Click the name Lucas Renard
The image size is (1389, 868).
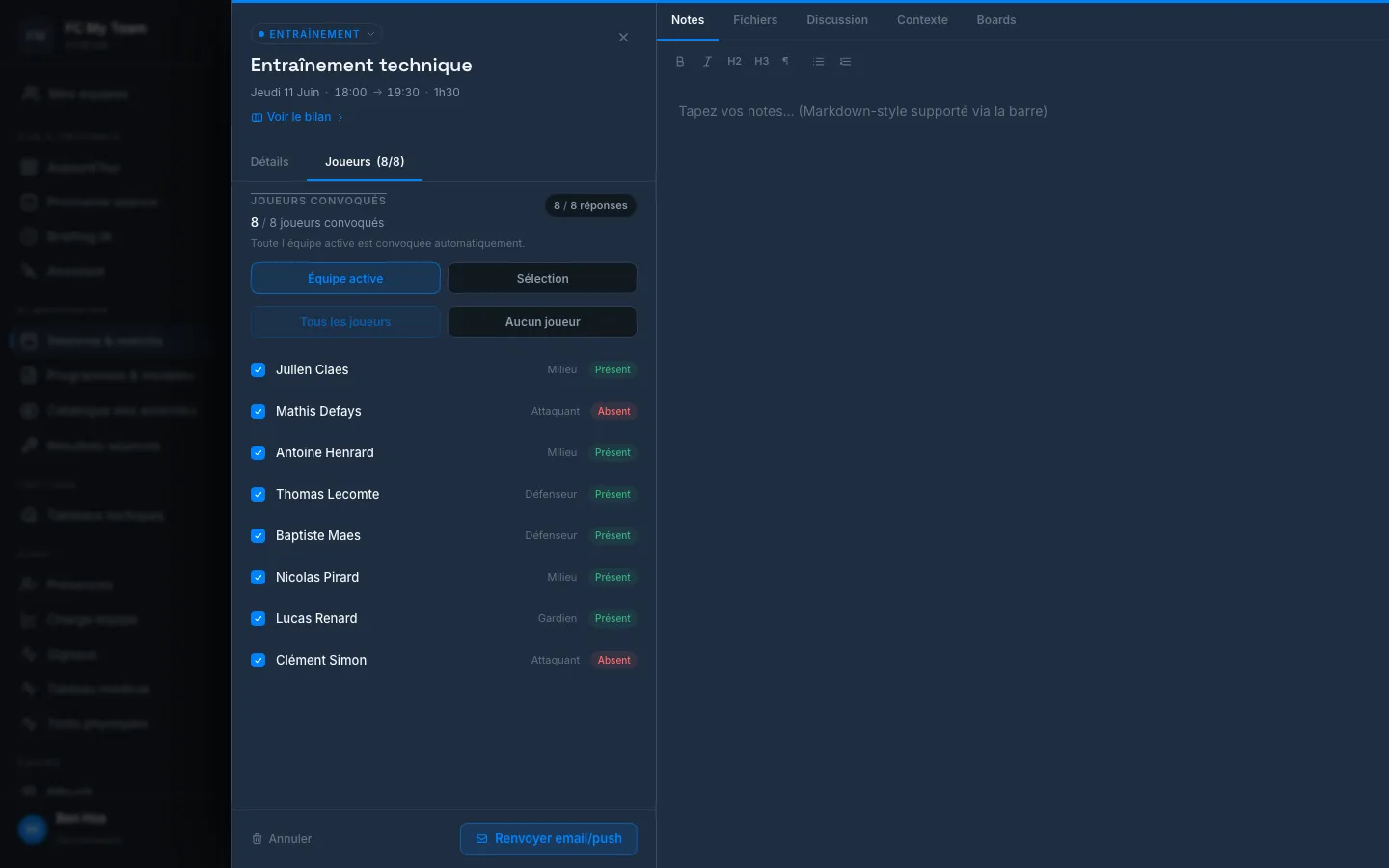pyautogui.click(x=316, y=619)
